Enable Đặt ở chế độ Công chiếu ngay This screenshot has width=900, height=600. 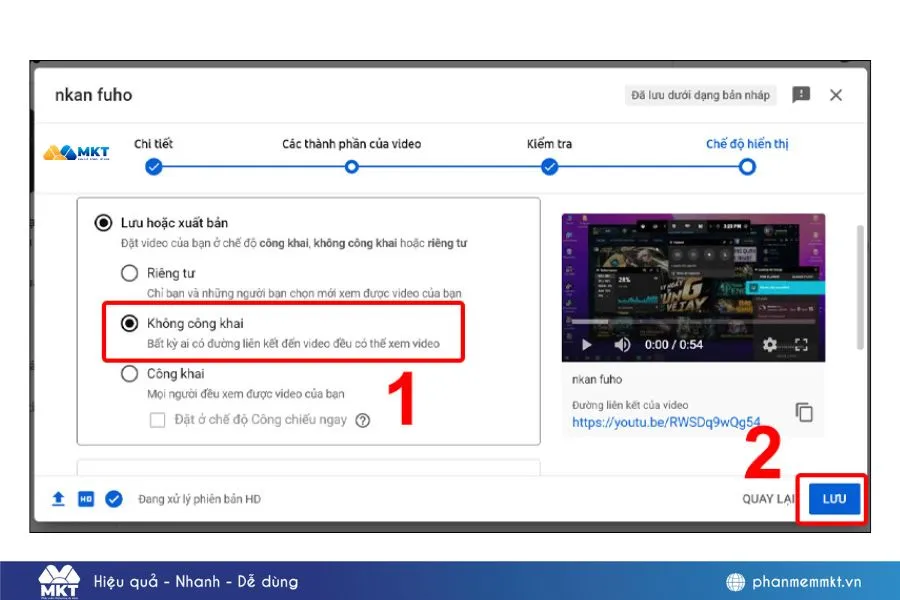155,420
